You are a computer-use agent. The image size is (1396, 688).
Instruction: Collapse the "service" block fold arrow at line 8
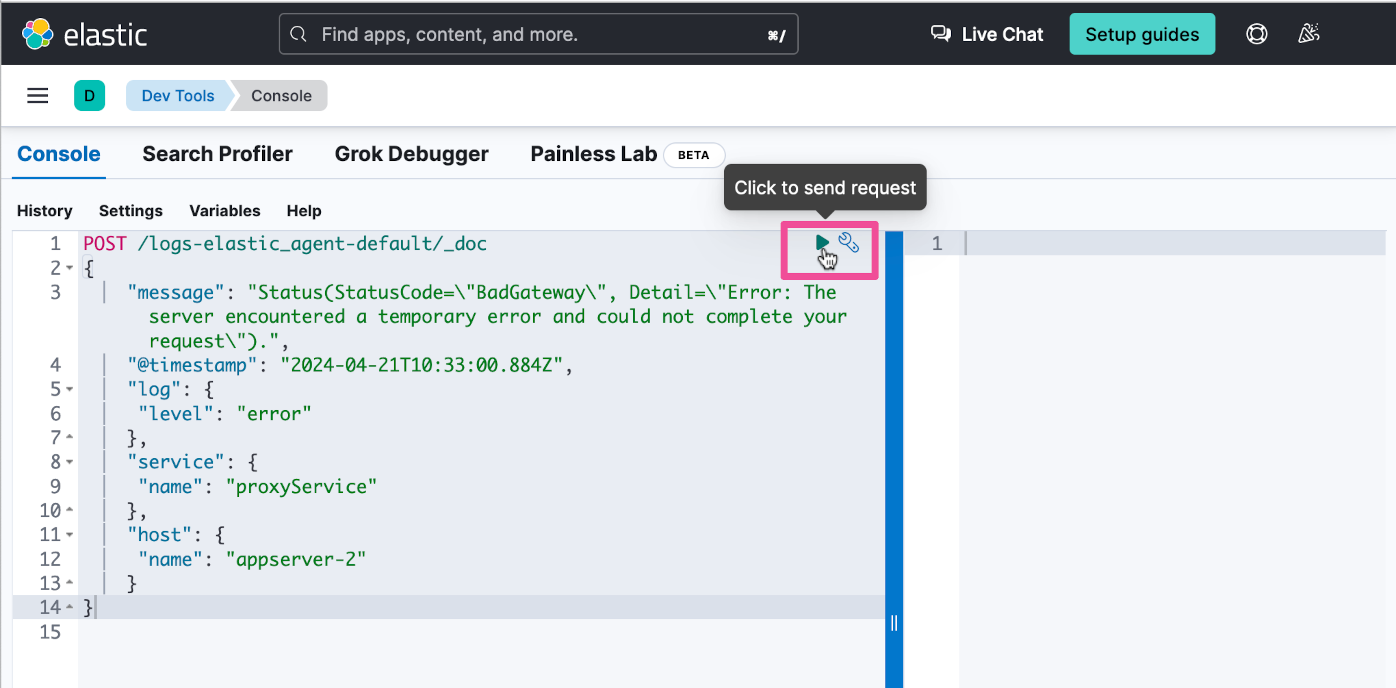(69, 463)
